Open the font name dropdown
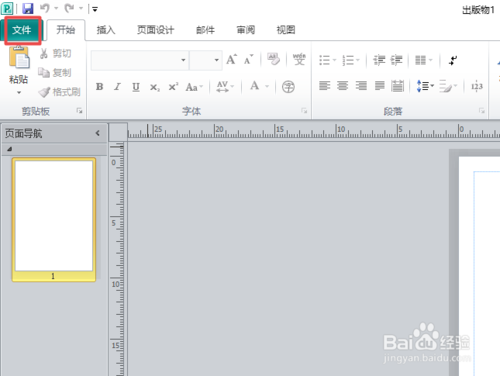 point(183,60)
